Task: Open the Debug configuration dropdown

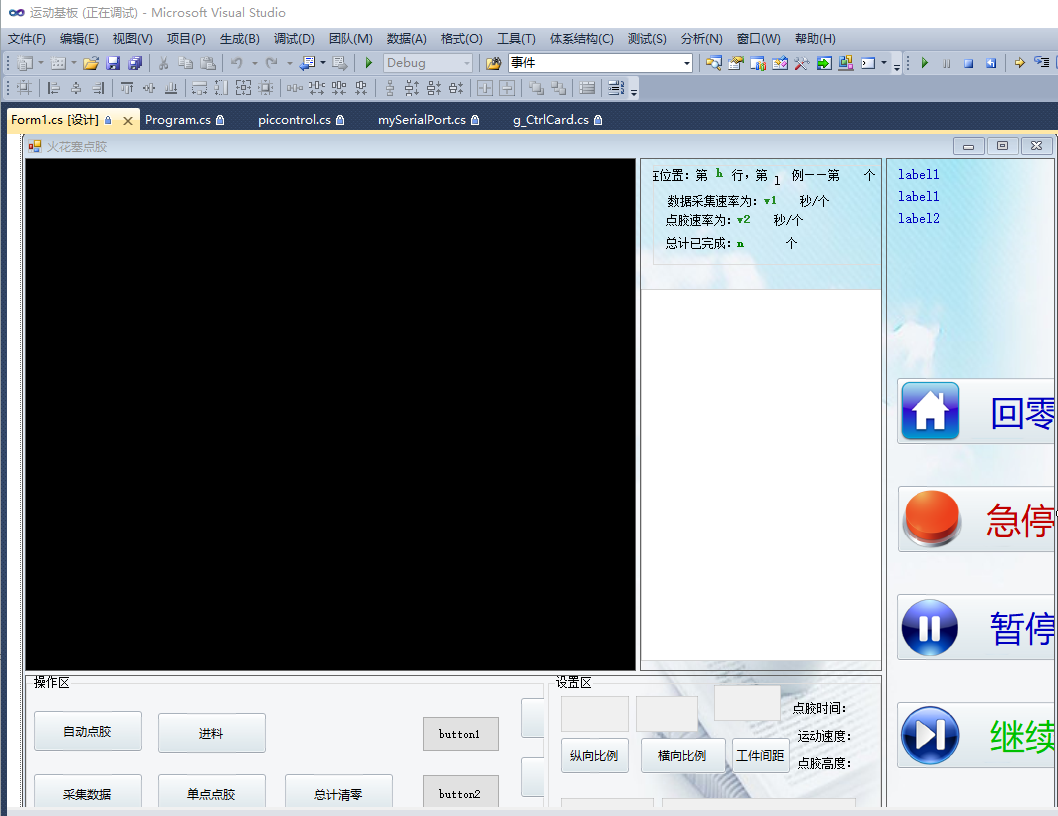Action: (x=466, y=63)
